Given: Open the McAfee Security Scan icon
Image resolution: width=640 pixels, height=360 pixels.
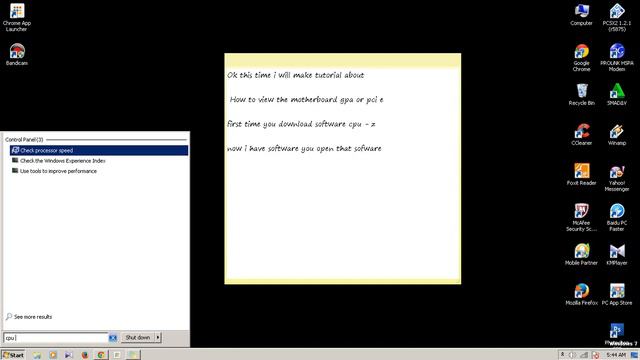Looking at the screenshot, I should point(581,217).
